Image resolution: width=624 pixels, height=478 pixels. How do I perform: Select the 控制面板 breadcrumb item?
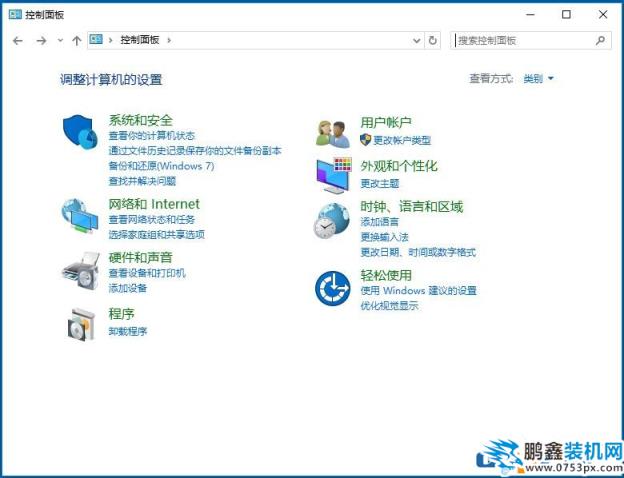pos(140,40)
